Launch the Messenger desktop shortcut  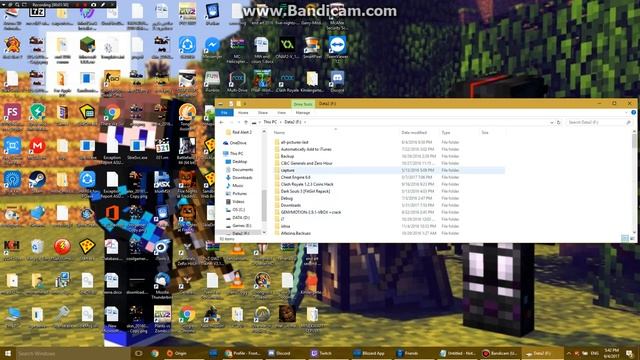212,47
